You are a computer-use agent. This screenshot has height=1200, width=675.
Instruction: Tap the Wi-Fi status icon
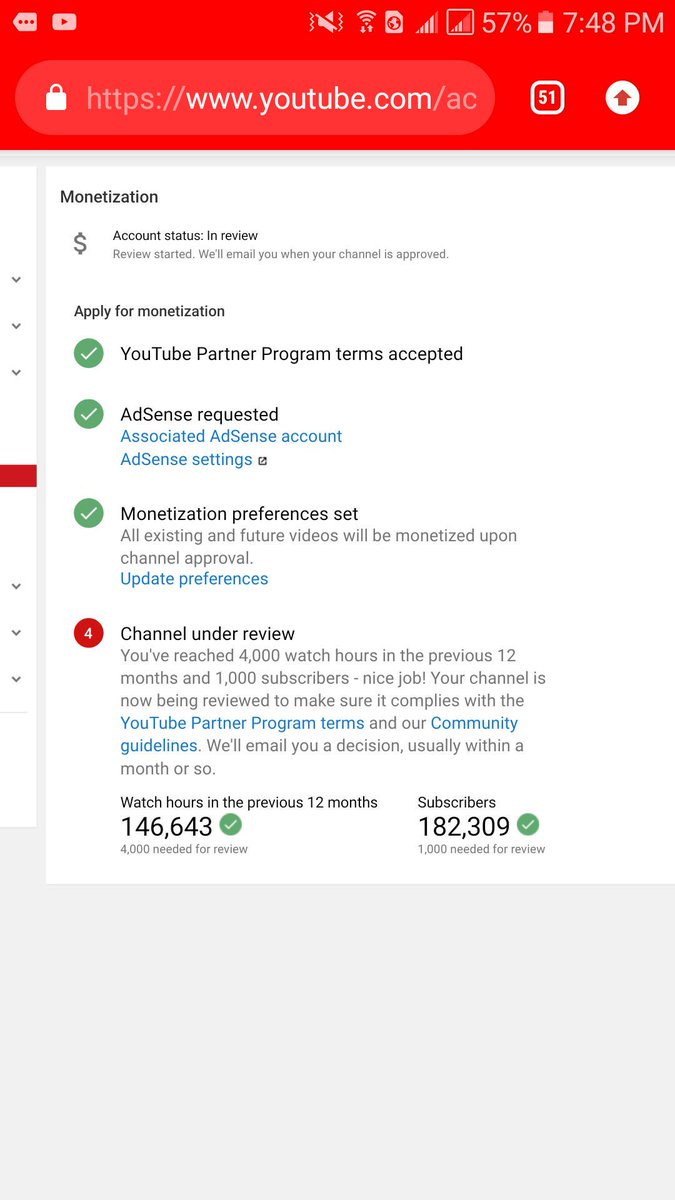pos(366,22)
